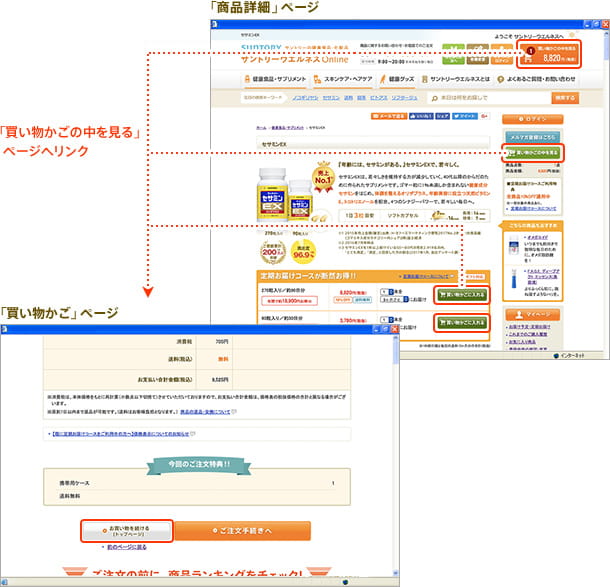
Task: Minimize the product detail browser window
Action: click(x=587, y=24)
